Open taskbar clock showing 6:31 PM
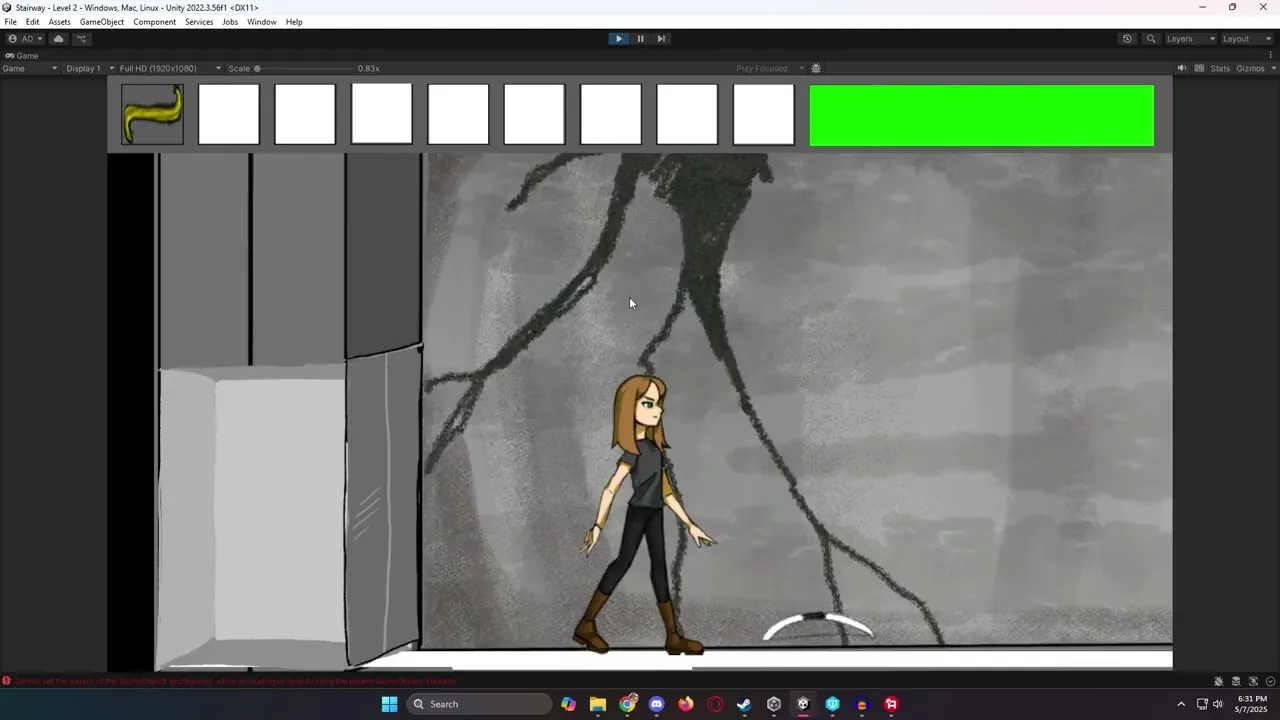 (1252, 704)
